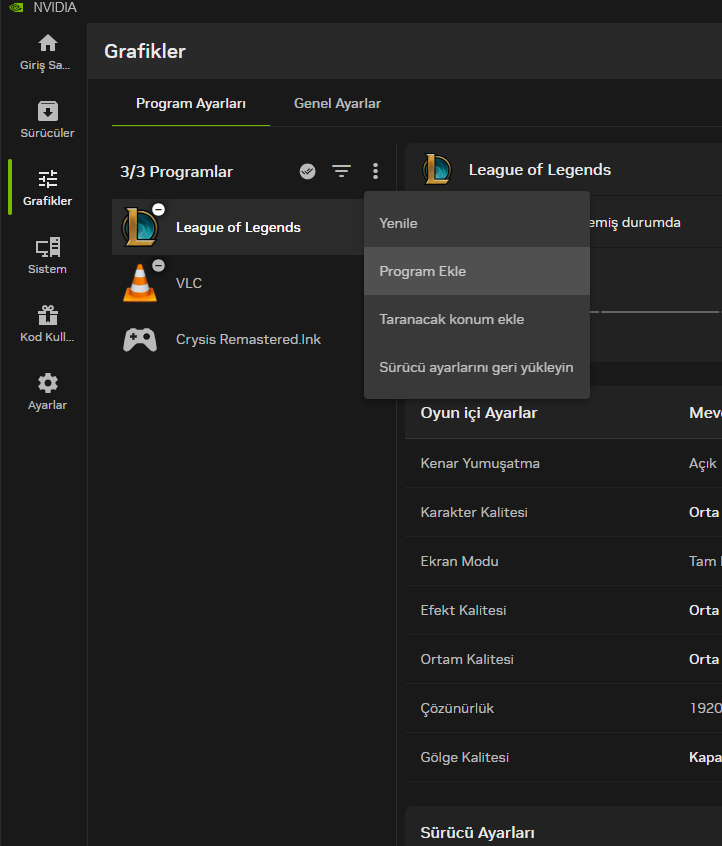Image resolution: width=722 pixels, height=846 pixels.
Task: Open the Sistem sidebar section
Action: point(47,248)
